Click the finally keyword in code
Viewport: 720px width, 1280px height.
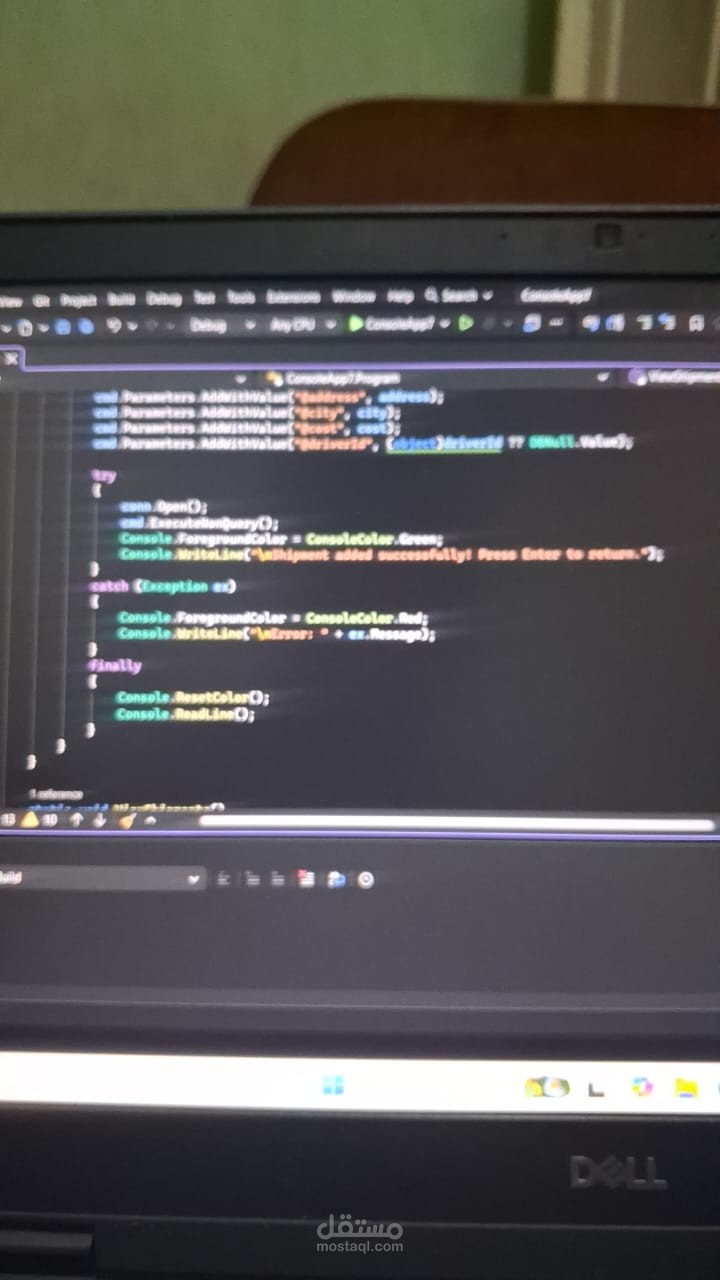(115, 665)
